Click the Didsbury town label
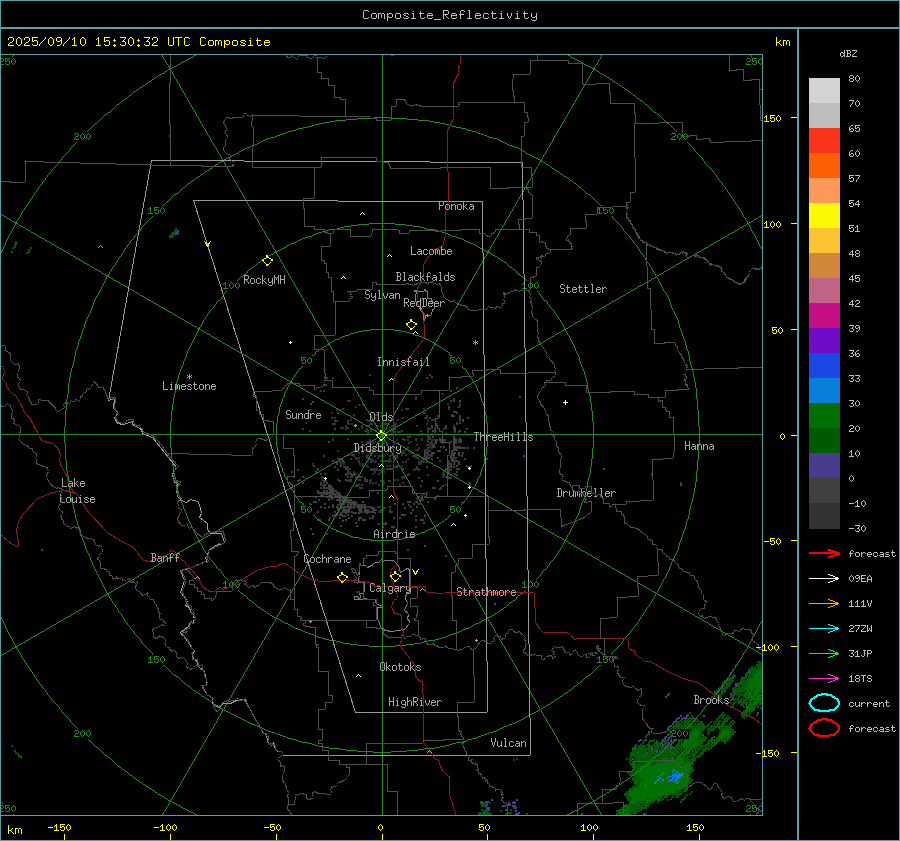The image size is (900, 841). coord(377,448)
